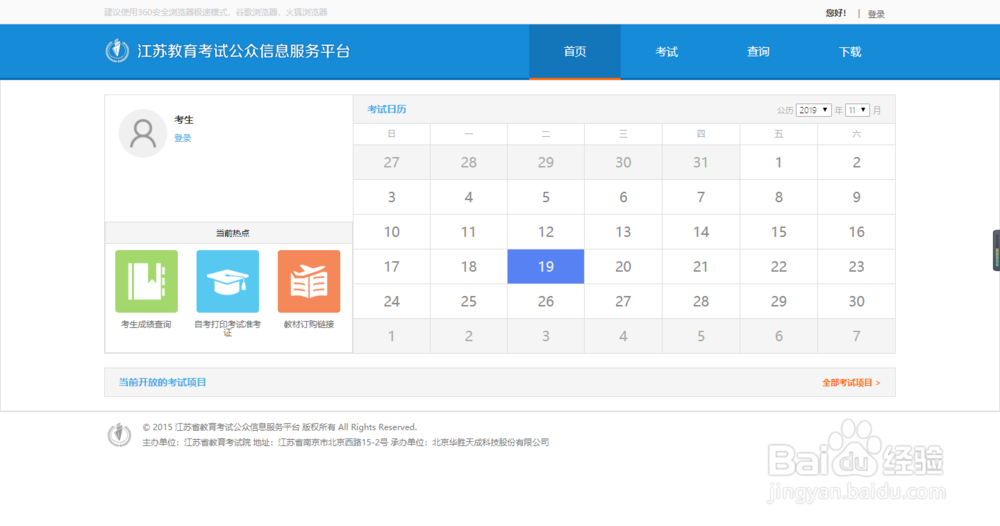Switch to the 下载 tab

[x=850, y=52]
